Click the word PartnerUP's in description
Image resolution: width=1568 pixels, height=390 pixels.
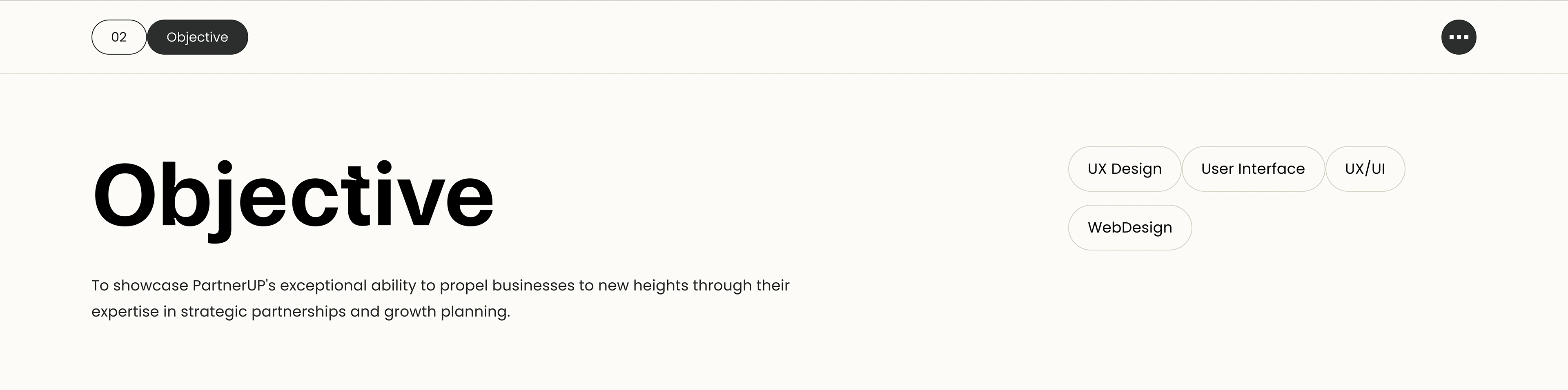pos(234,285)
